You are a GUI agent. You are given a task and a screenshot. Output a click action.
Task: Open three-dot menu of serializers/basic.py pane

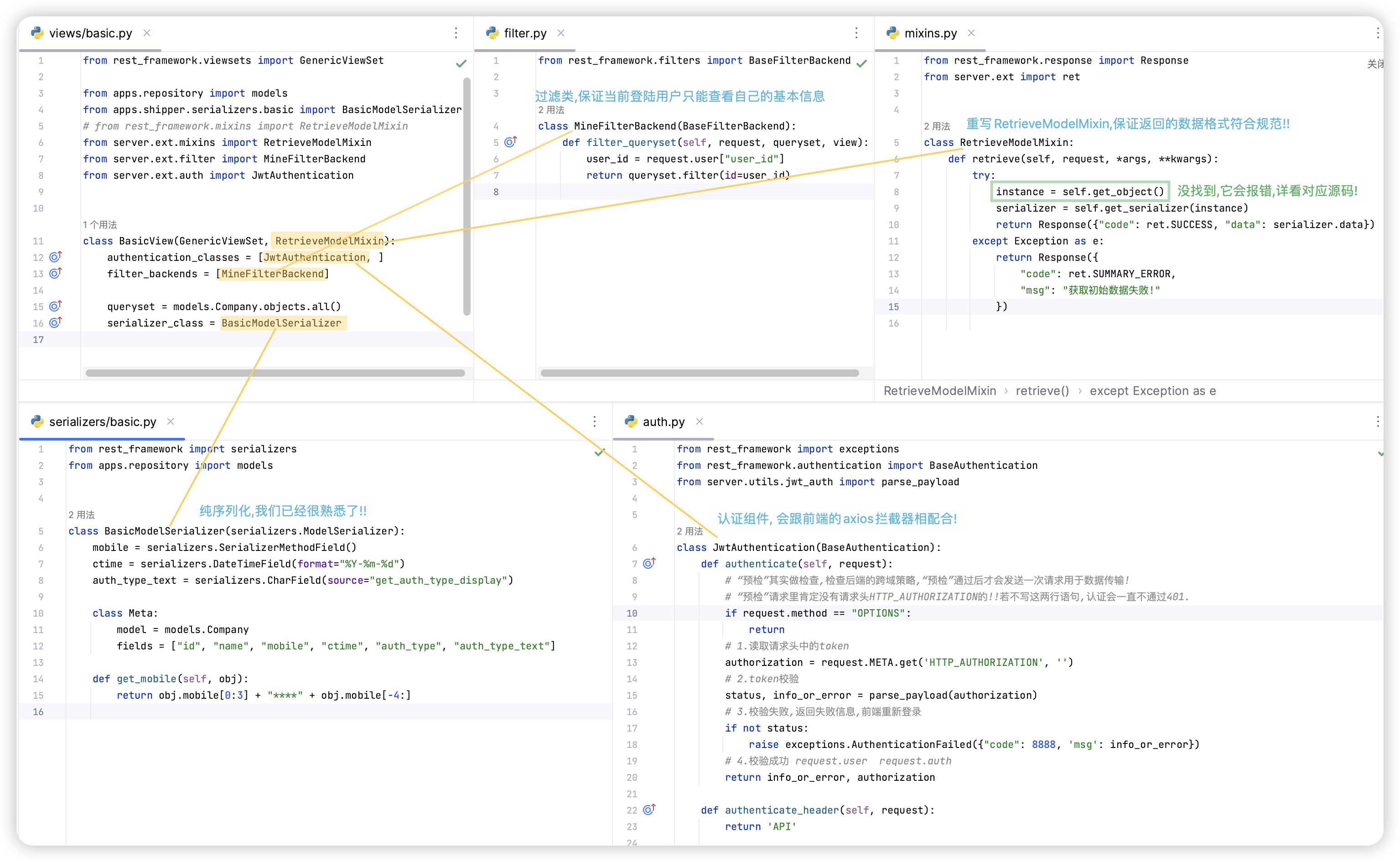point(594,421)
